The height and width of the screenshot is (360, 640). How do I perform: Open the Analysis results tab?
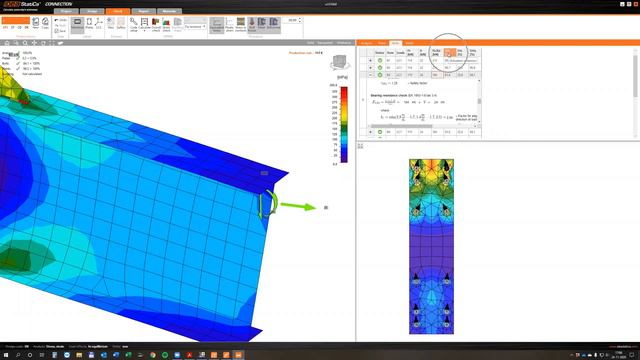pos(366,43)
